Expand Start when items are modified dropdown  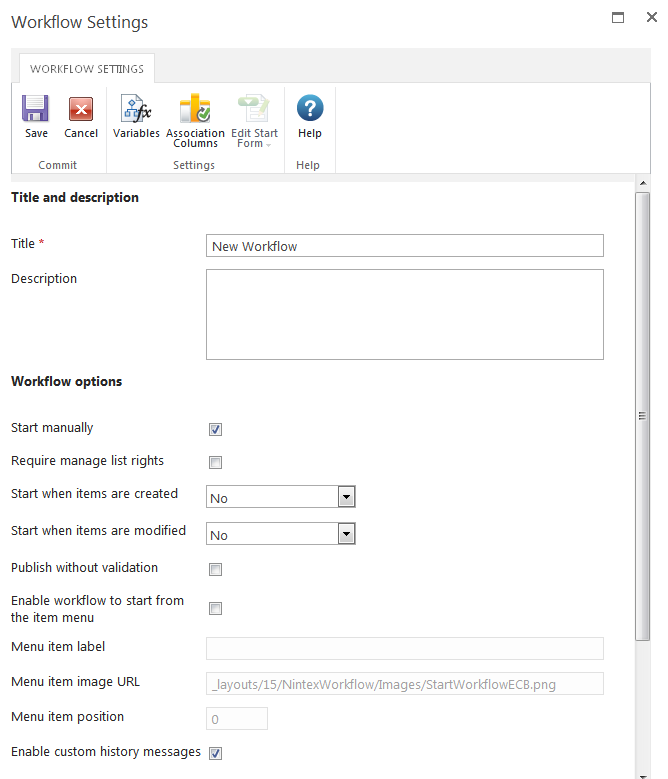tap(346, 534)
